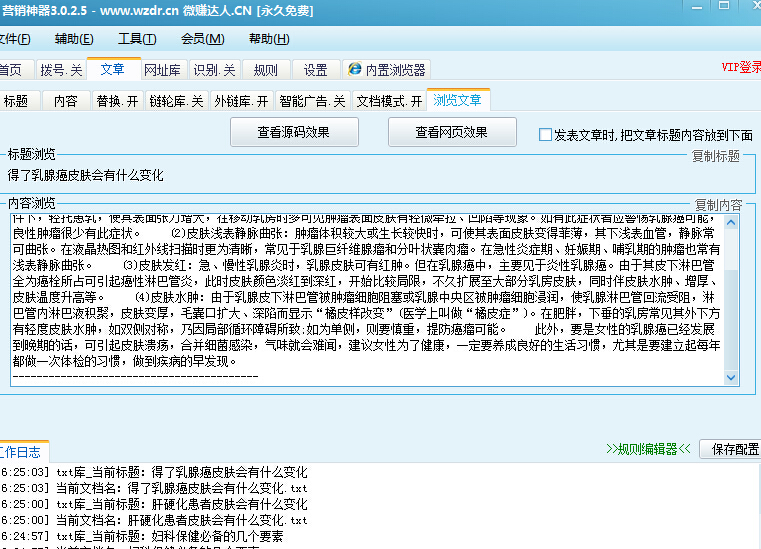The image size is (761, 549).
Task: Open the 工具(T) menu
Action: [x=137, y=39]
